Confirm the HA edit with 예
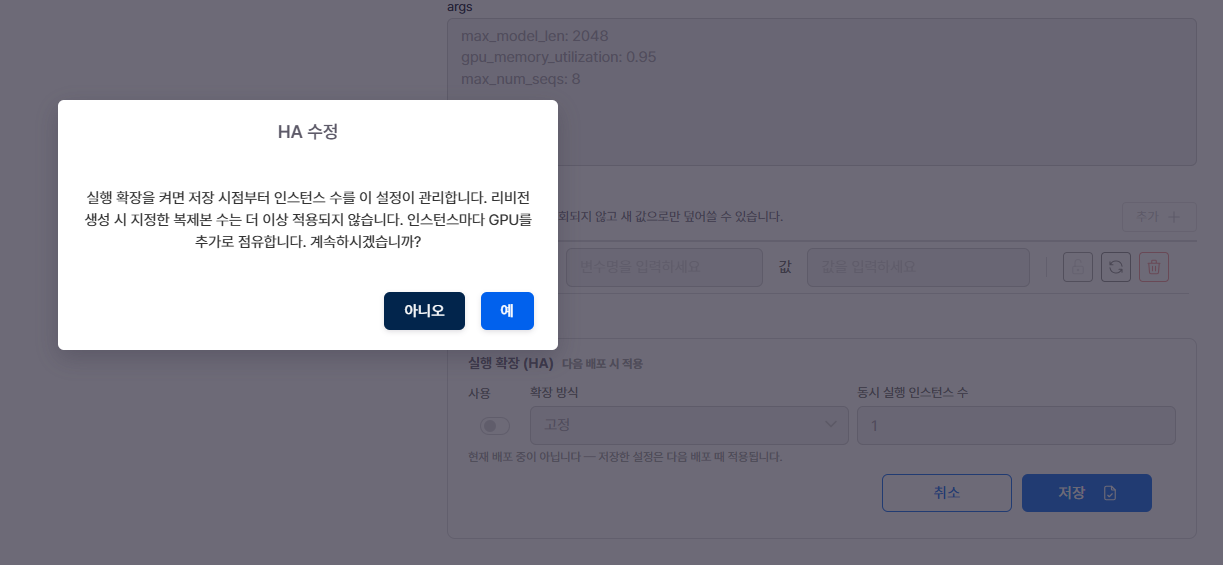Viewport: 1223px width, 565px height. [x=507, y=310]
